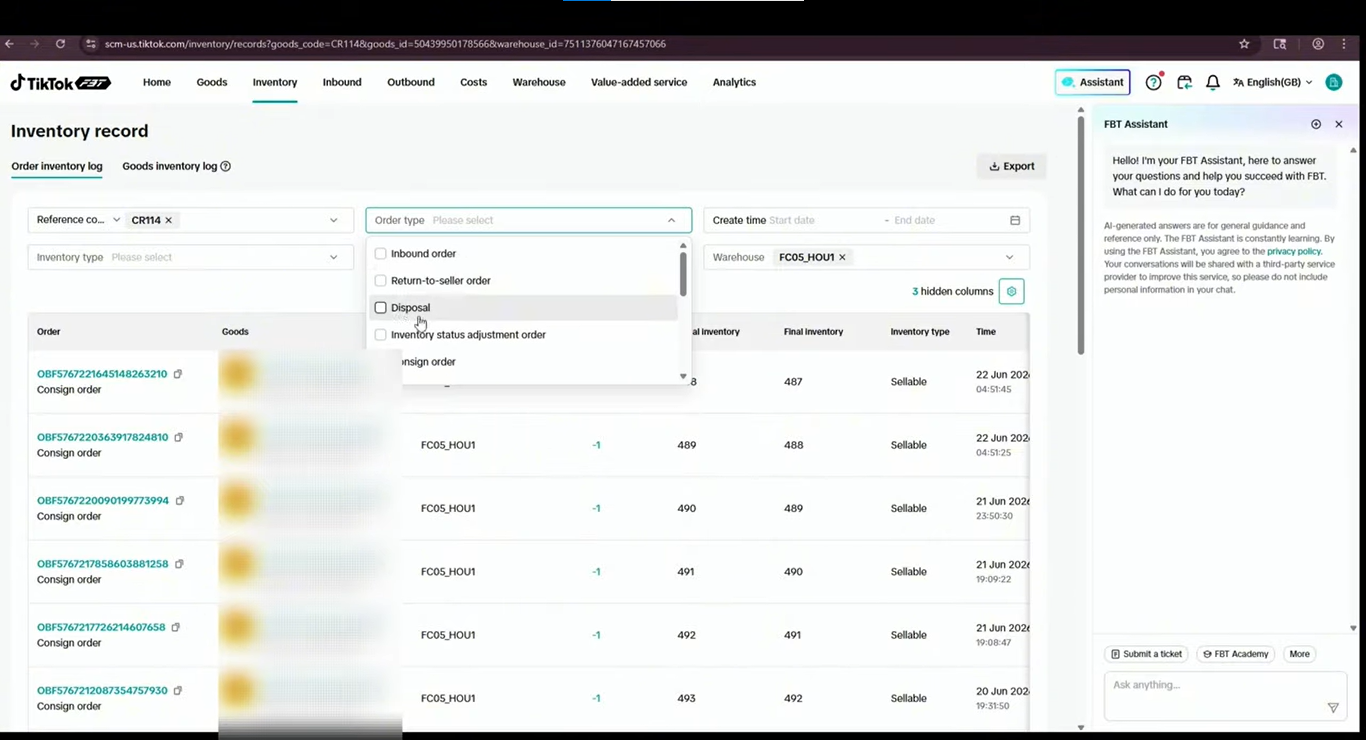This screenshot has height=740, width=1366.
Task: Open the Outbound menu
Action: tap(411, 82)
